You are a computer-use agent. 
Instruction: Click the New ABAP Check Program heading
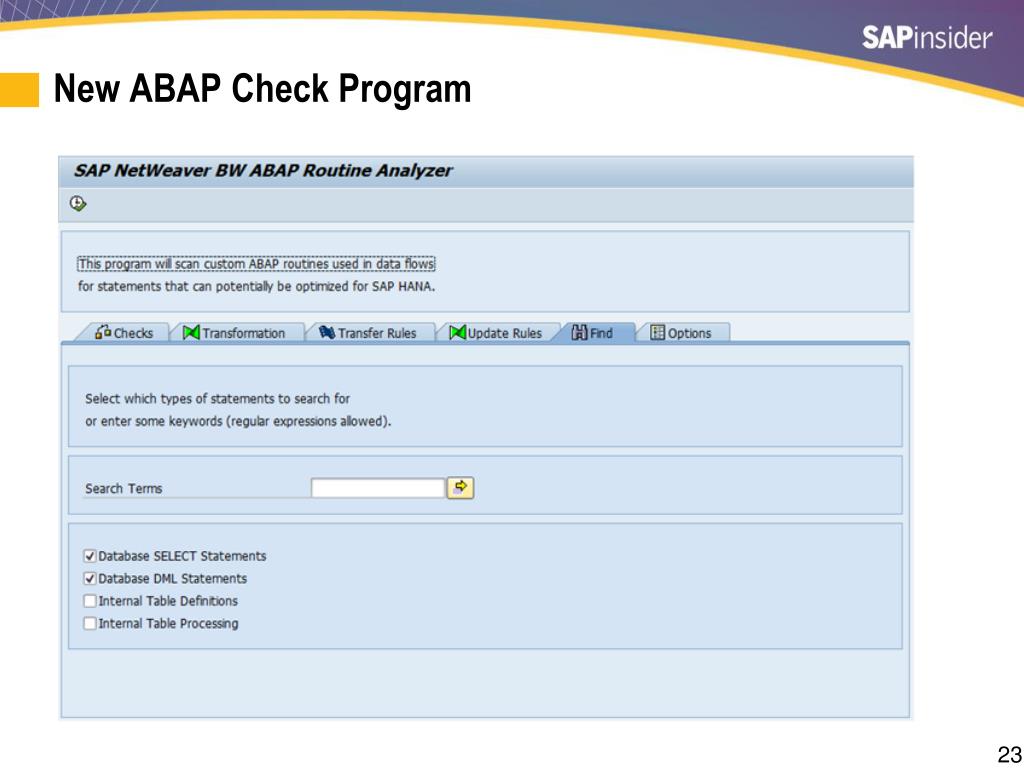[263, 88]
